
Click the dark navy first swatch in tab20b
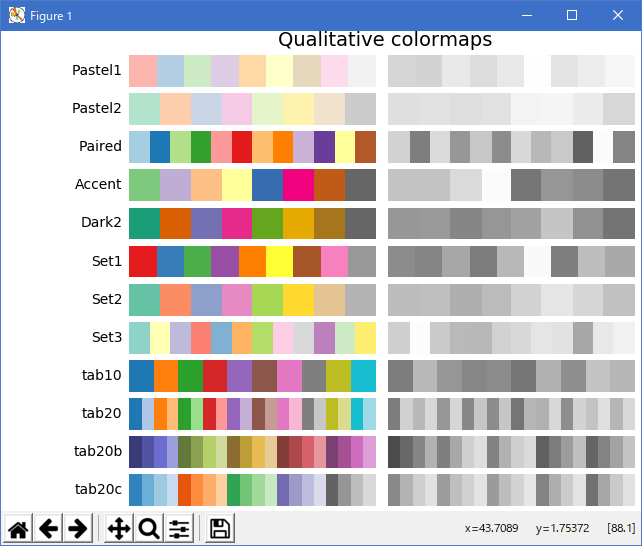(x=136, y=452)
